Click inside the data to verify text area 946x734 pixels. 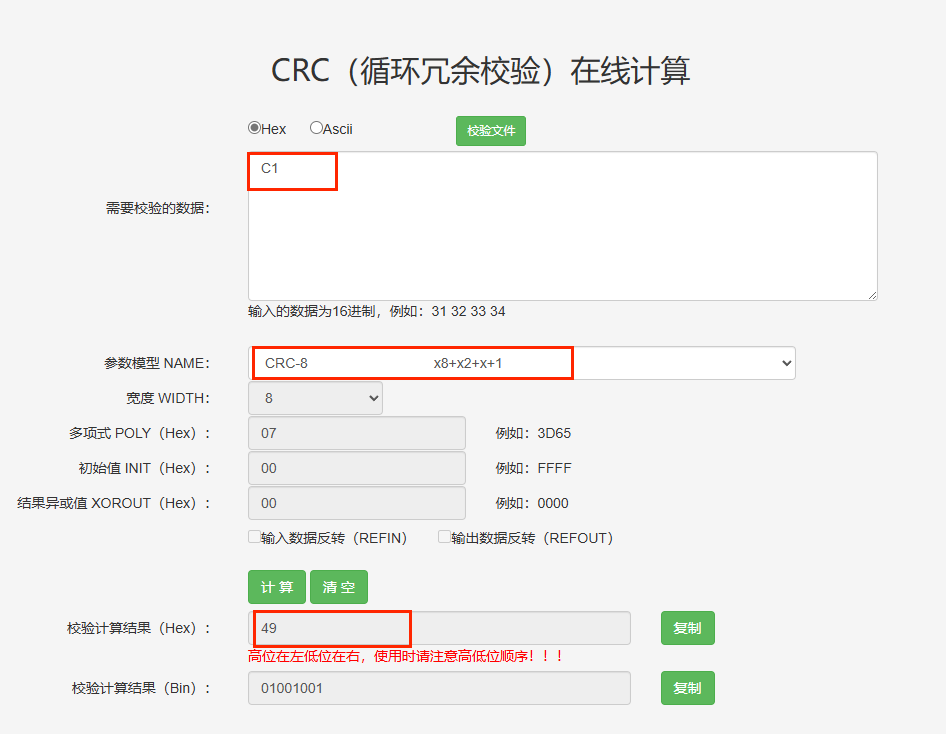(562, 226)
